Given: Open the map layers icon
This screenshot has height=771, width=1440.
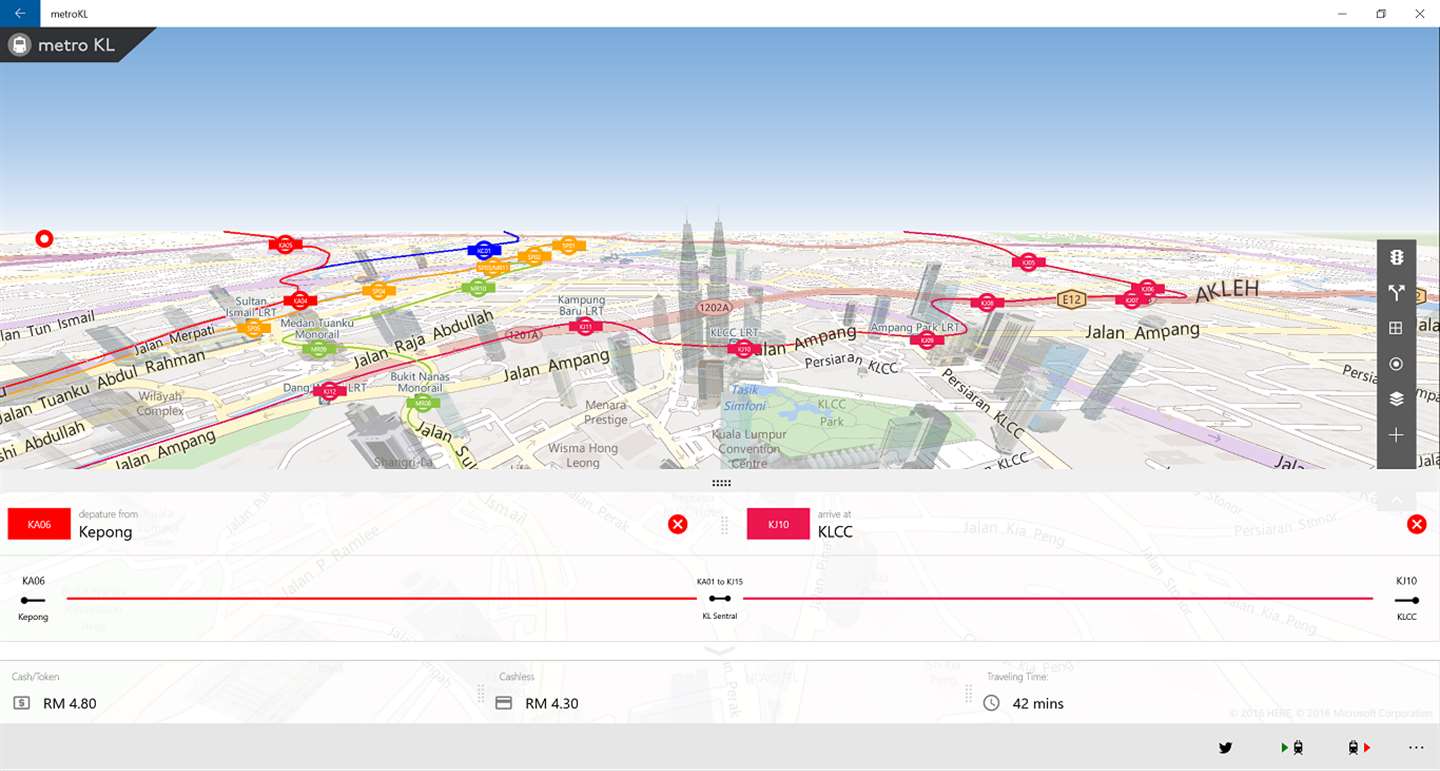Looking at the screenshot, I should 1396,399.
